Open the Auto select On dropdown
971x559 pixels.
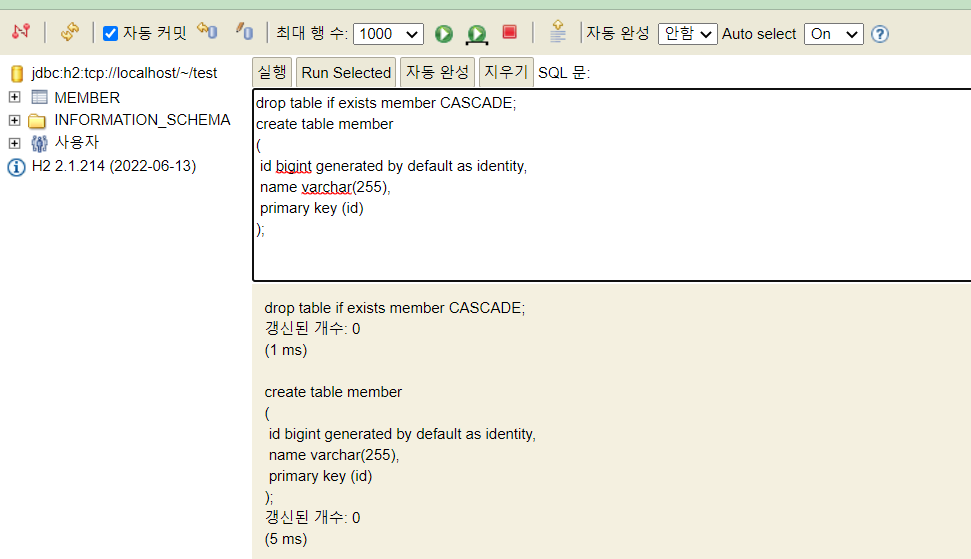click(834, 34)
